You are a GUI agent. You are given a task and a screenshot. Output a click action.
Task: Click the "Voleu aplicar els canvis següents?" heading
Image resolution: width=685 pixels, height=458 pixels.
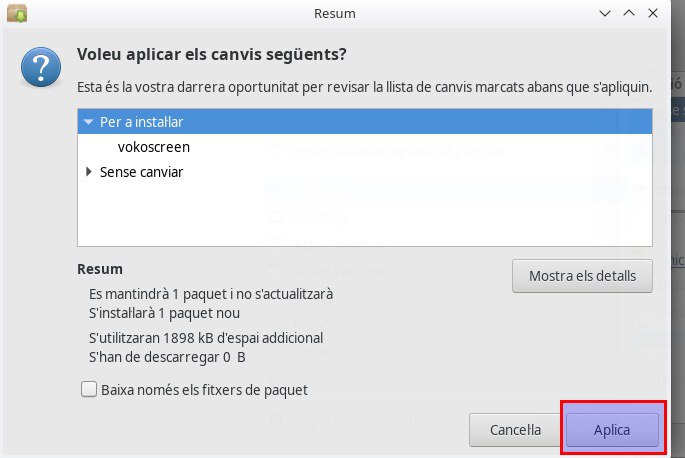tap(212, 55)
